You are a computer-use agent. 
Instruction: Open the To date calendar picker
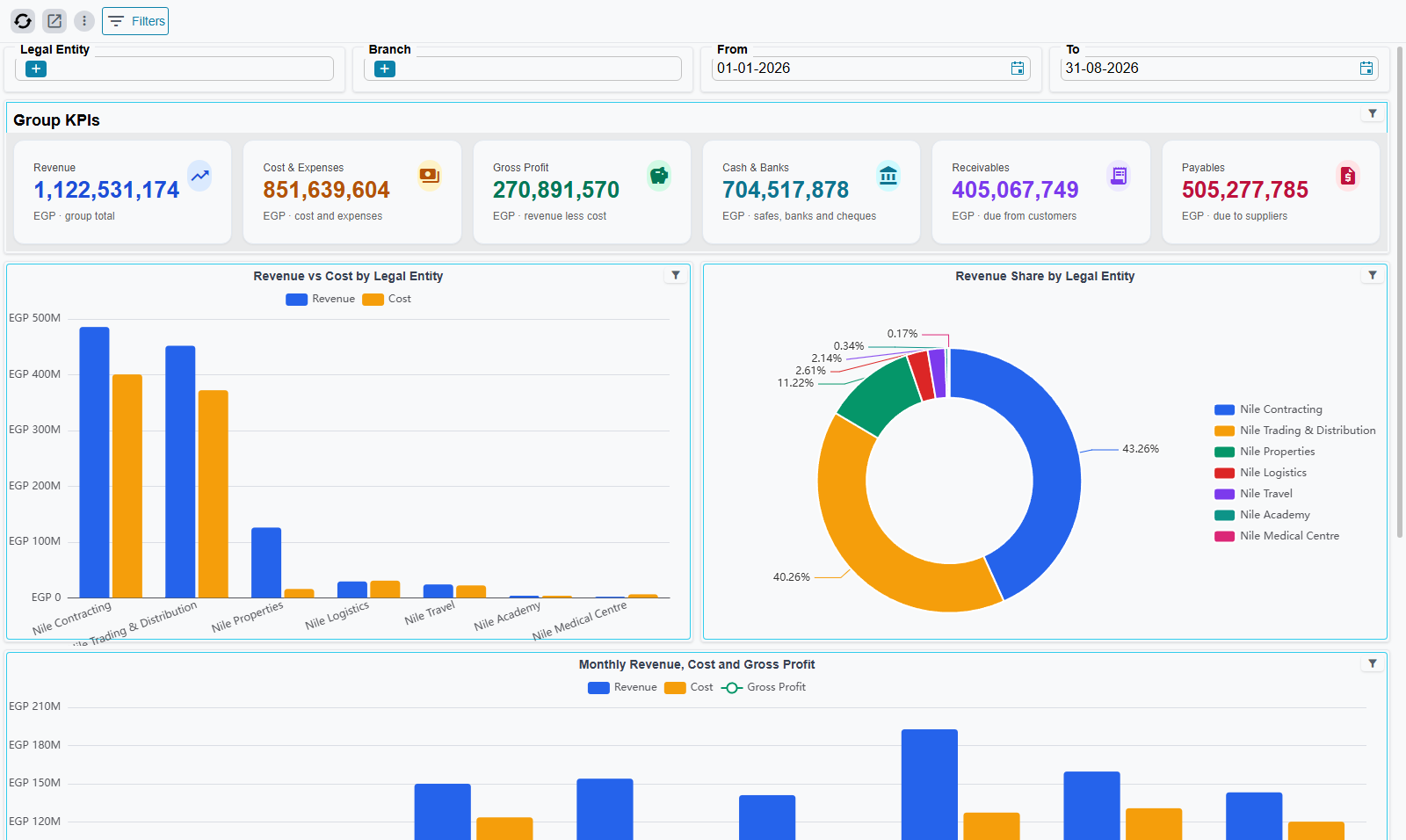(1366, 69)
